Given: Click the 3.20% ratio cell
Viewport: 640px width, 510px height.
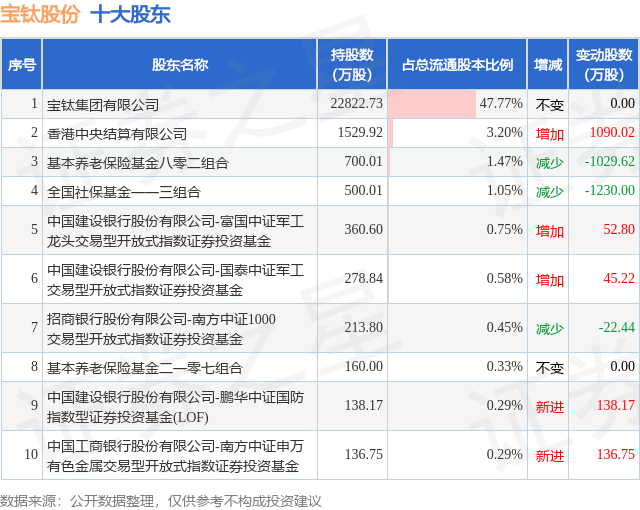Looking at the screenshot, I should [x=457, y=133].
